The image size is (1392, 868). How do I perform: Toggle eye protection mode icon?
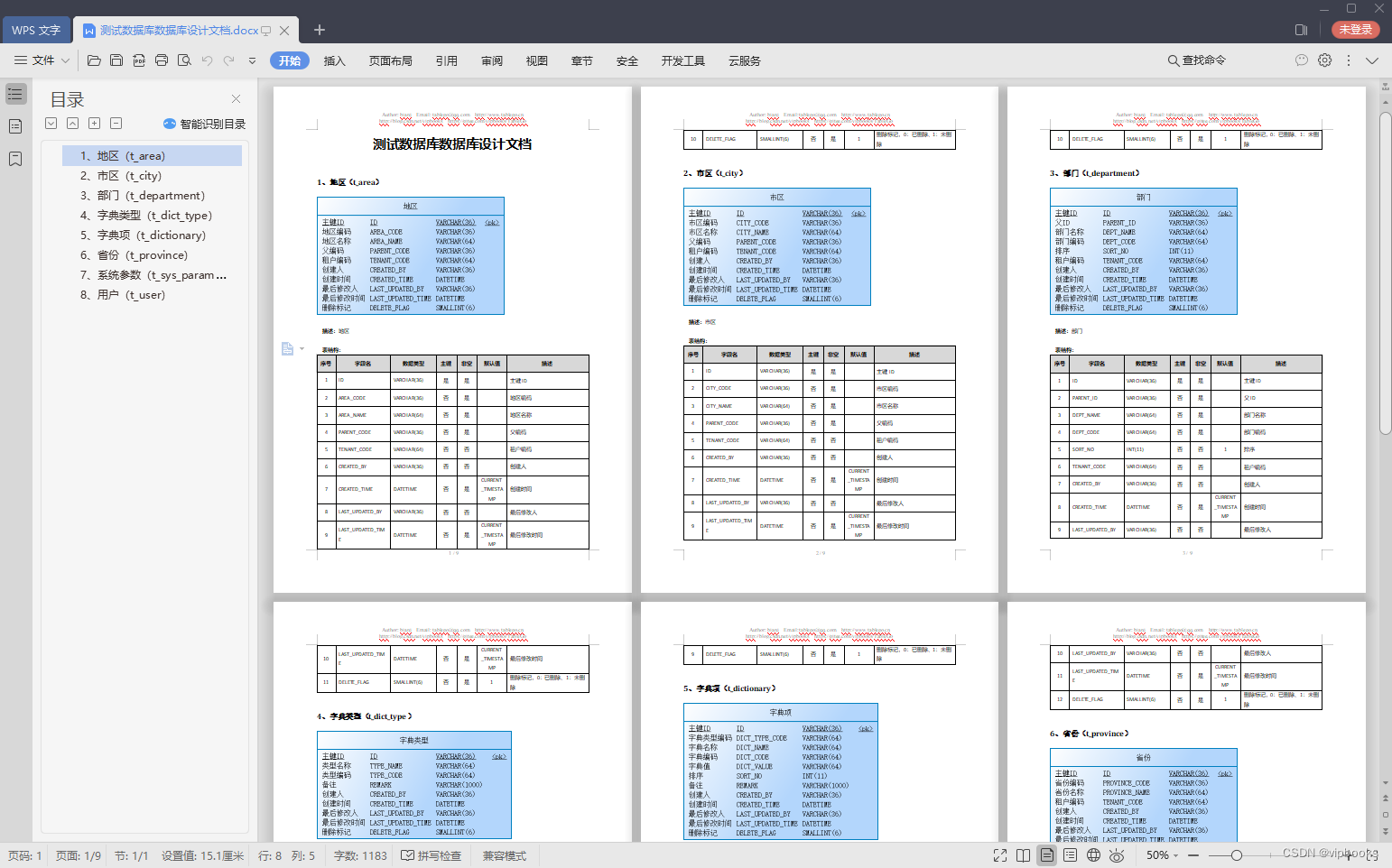click(1117, 855)
